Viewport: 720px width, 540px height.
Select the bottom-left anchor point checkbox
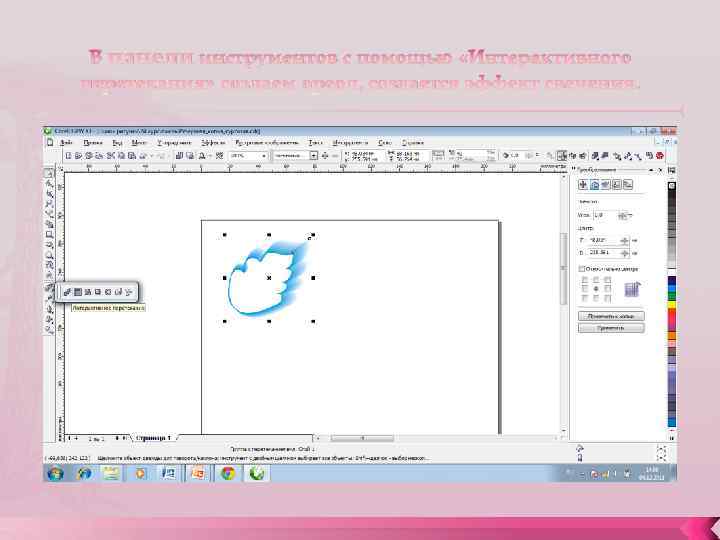pyautogui.click(x=585, y=298)
